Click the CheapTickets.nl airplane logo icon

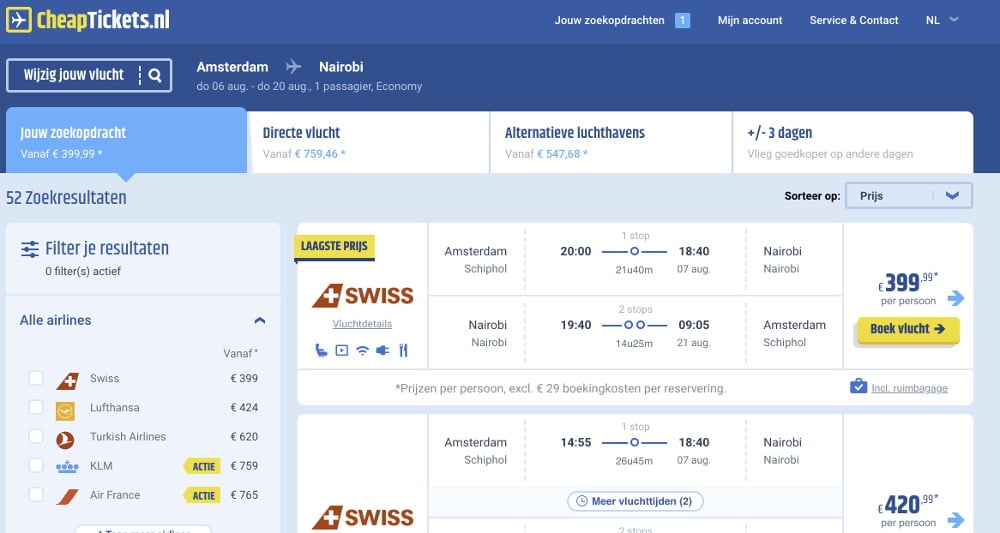tap(18, 20)
